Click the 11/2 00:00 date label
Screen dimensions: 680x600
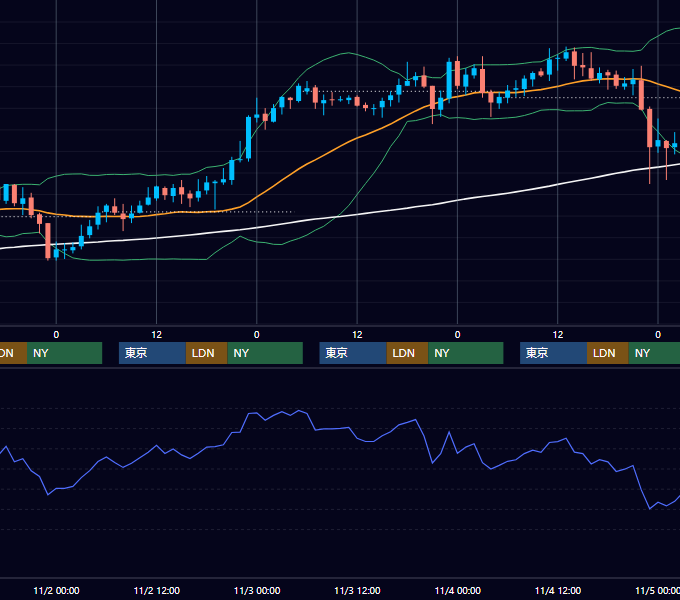56,590
